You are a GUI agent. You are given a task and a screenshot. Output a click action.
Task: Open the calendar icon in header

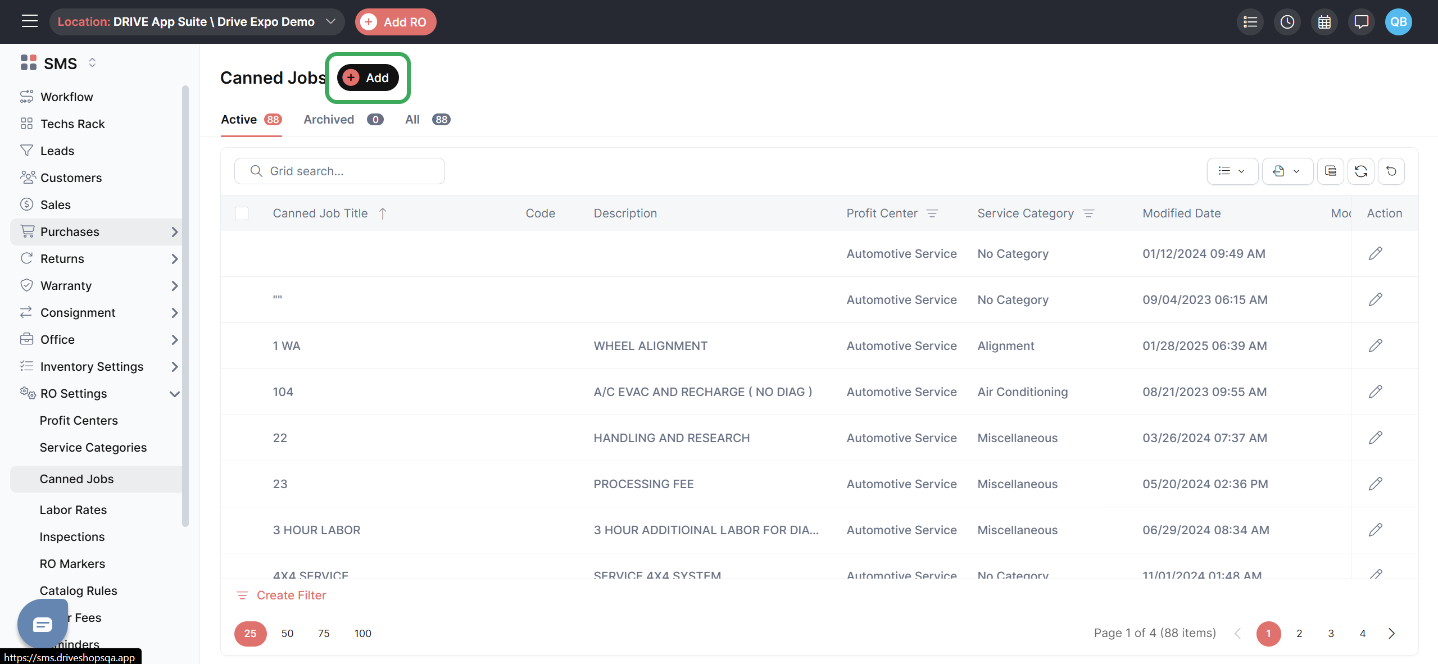[x=1324, y=22]
